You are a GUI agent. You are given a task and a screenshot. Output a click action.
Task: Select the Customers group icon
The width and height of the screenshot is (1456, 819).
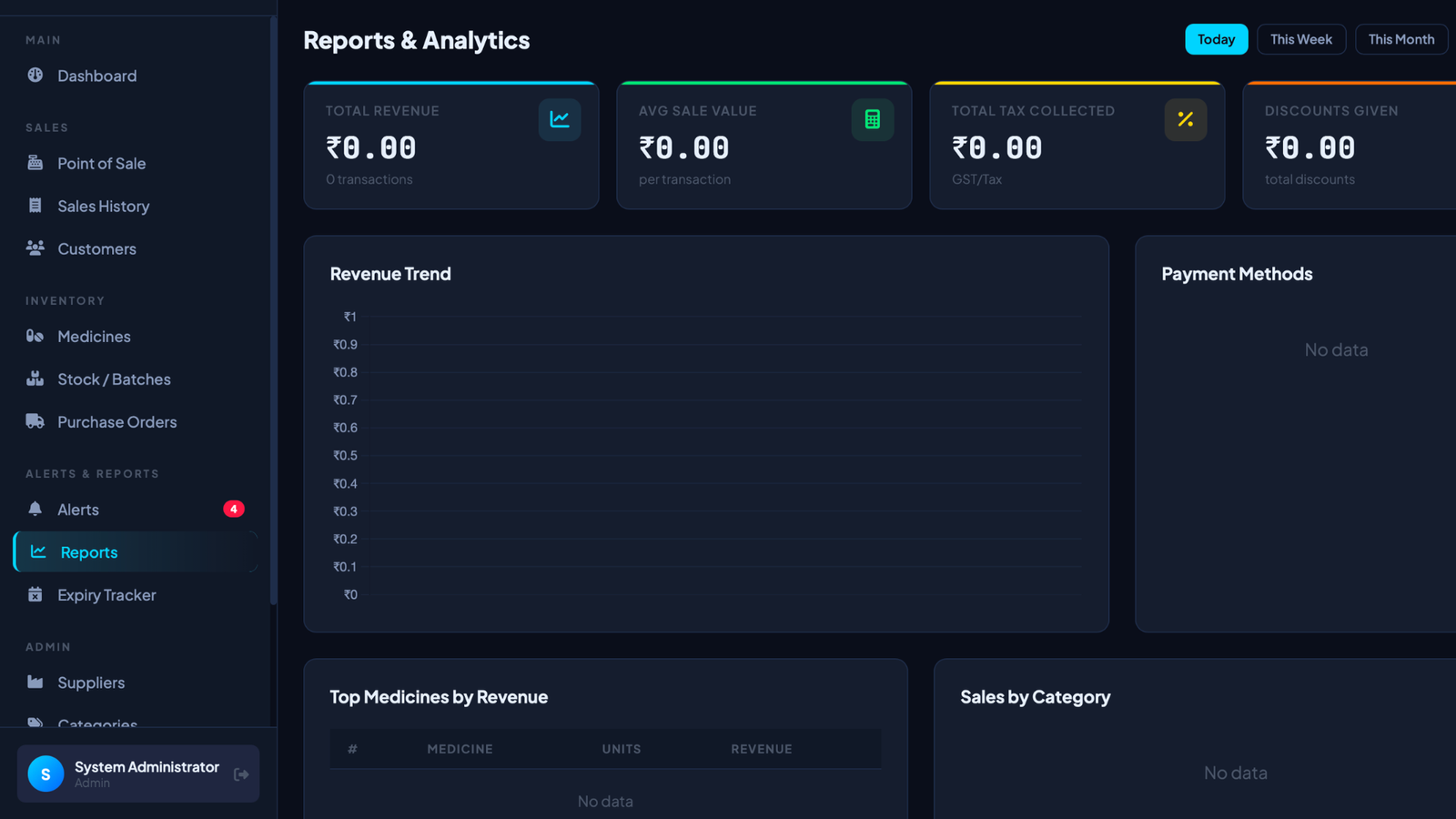click(x=35, y=248)
